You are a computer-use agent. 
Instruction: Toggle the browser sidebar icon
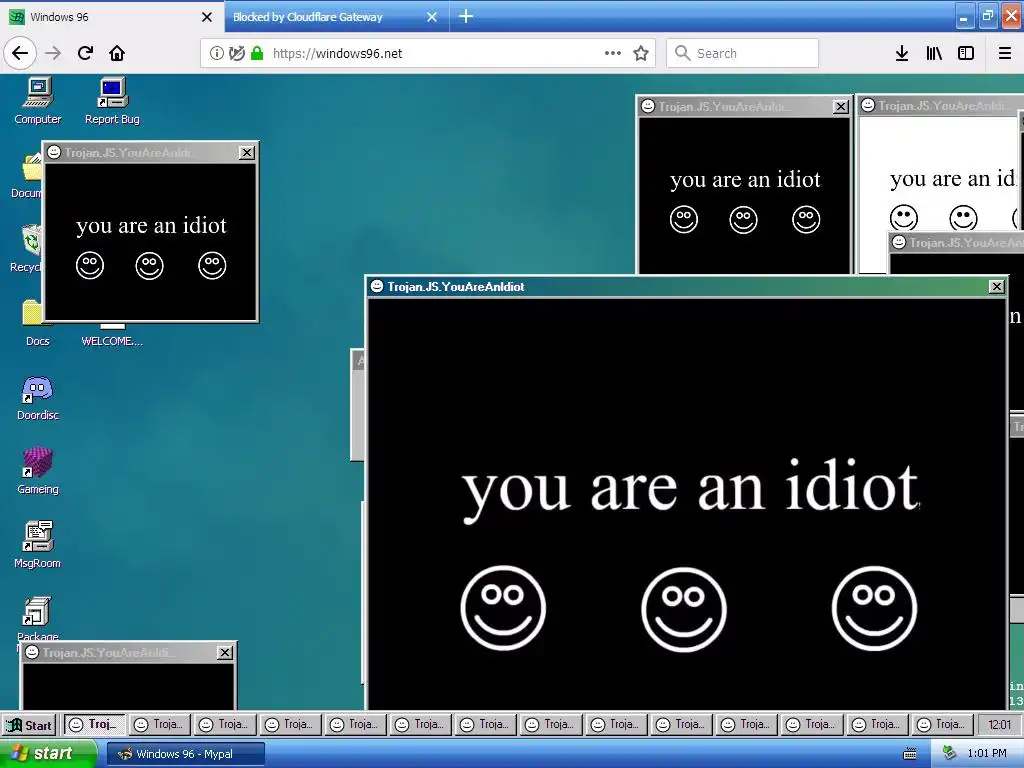click(966, 53)
